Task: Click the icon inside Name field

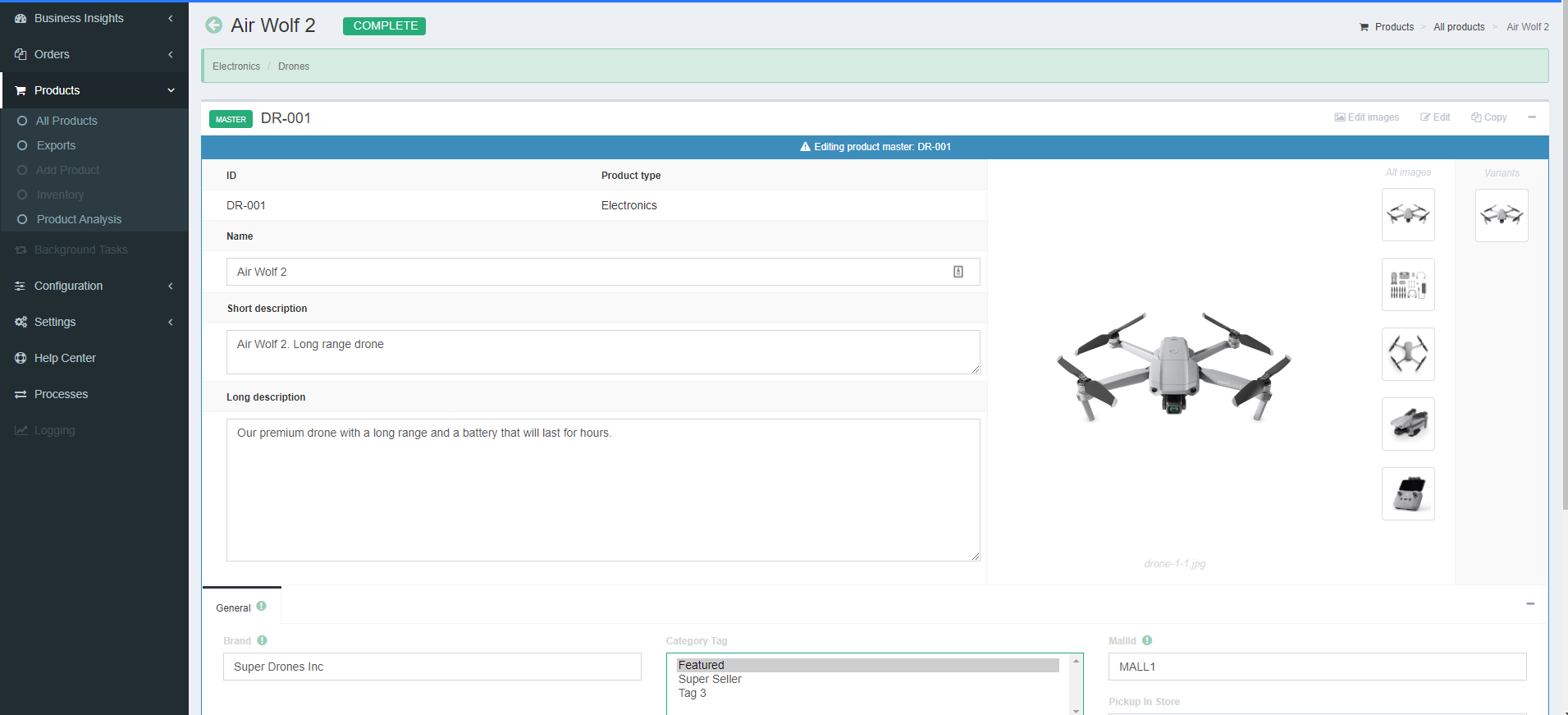Action: 958,272
